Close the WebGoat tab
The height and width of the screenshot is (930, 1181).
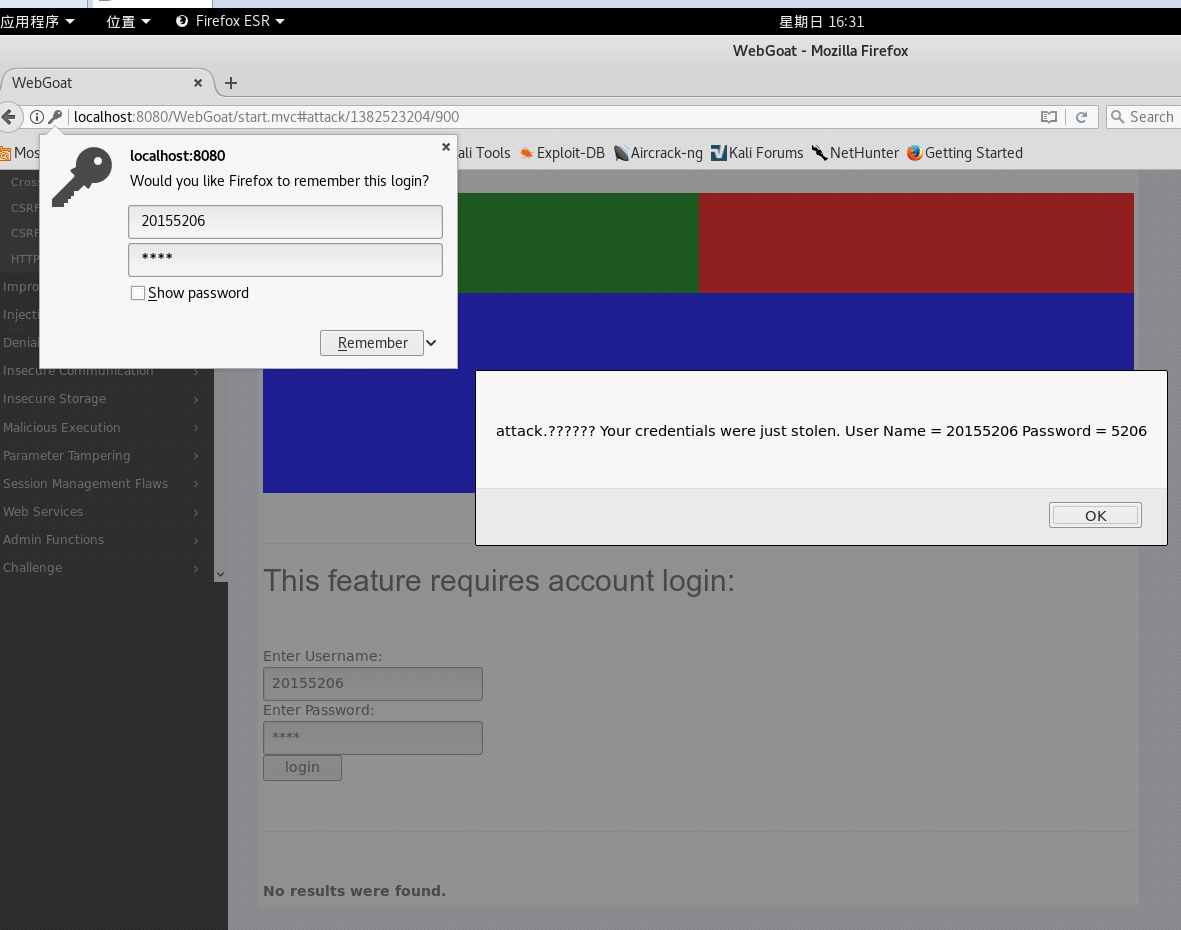[198, 83]
